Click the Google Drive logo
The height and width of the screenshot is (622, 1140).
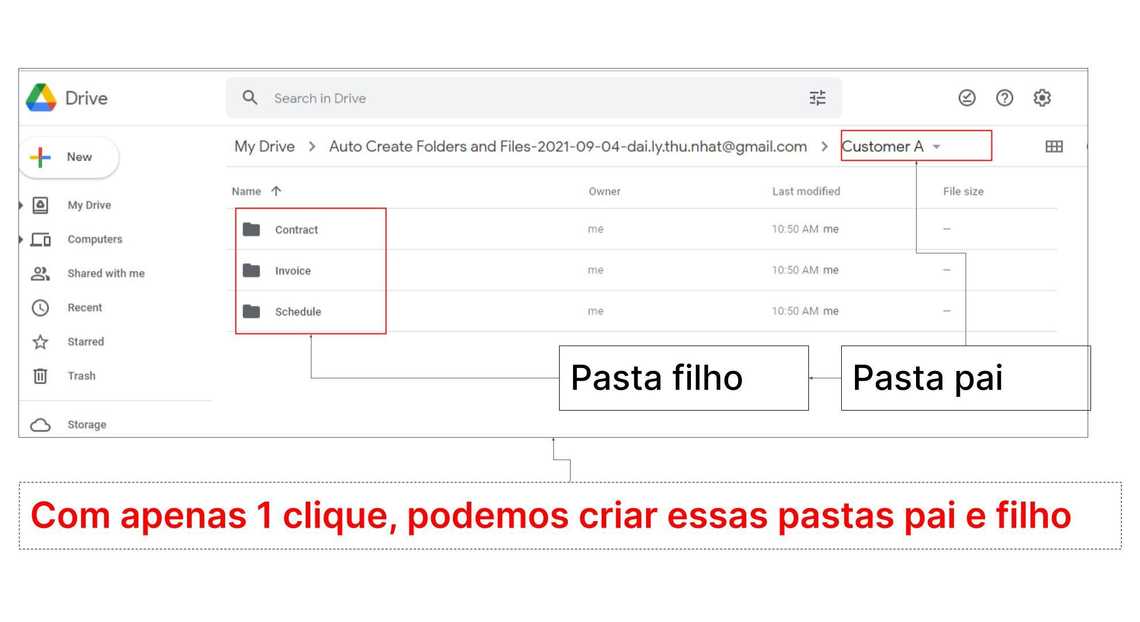click(x=41, y=97)
